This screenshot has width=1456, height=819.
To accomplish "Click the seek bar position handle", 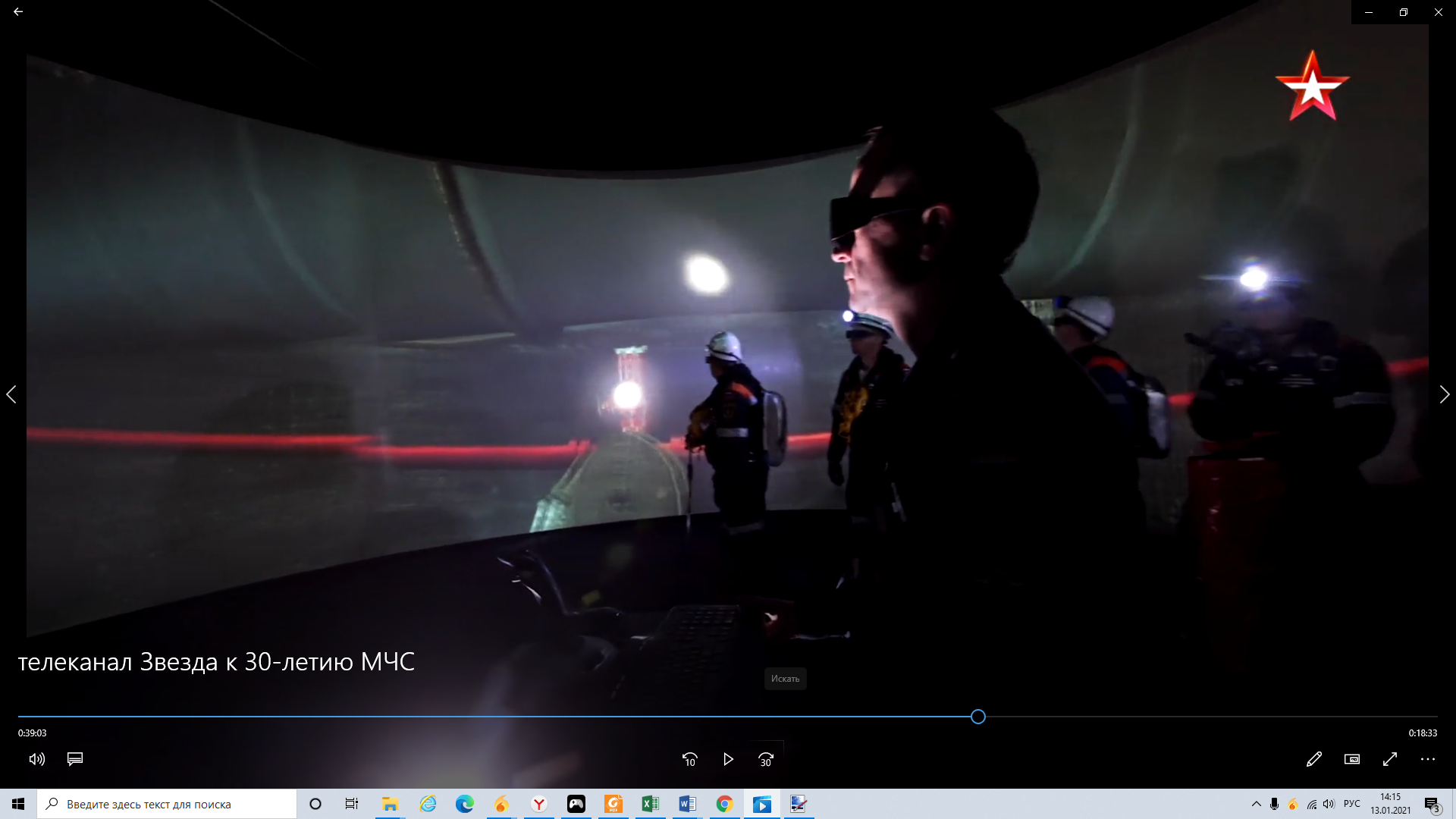I will tap(978, 717).
